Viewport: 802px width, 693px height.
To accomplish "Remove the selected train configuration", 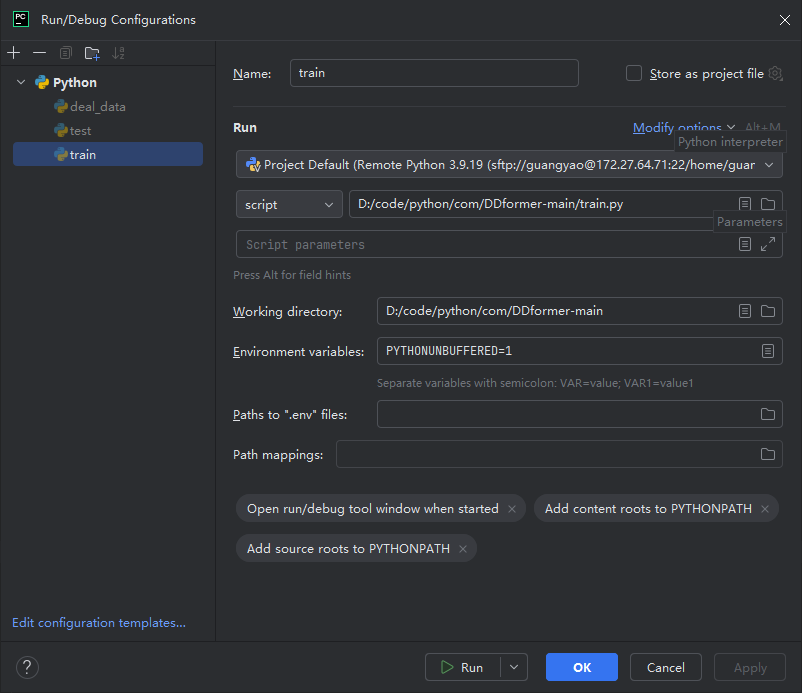I will click(x=39, y=52).
